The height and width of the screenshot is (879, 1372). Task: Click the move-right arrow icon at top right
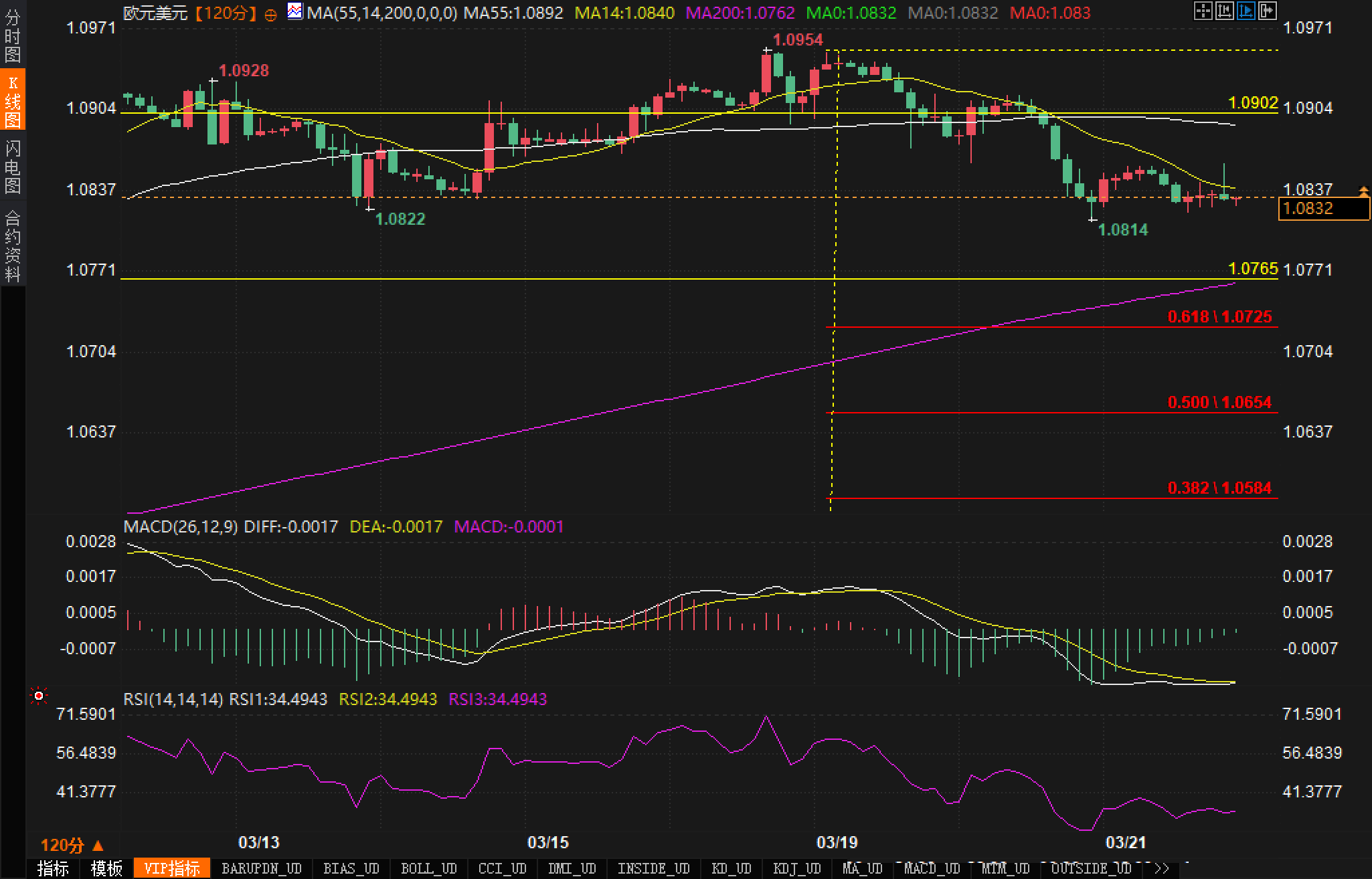point(1267,11)
